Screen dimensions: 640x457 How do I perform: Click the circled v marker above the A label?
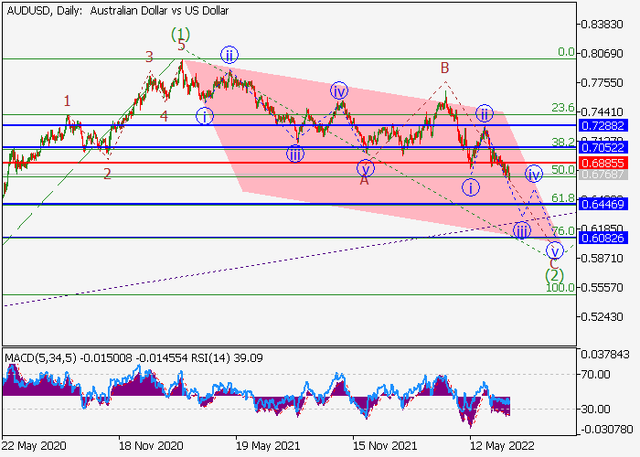tap(364, 167)
